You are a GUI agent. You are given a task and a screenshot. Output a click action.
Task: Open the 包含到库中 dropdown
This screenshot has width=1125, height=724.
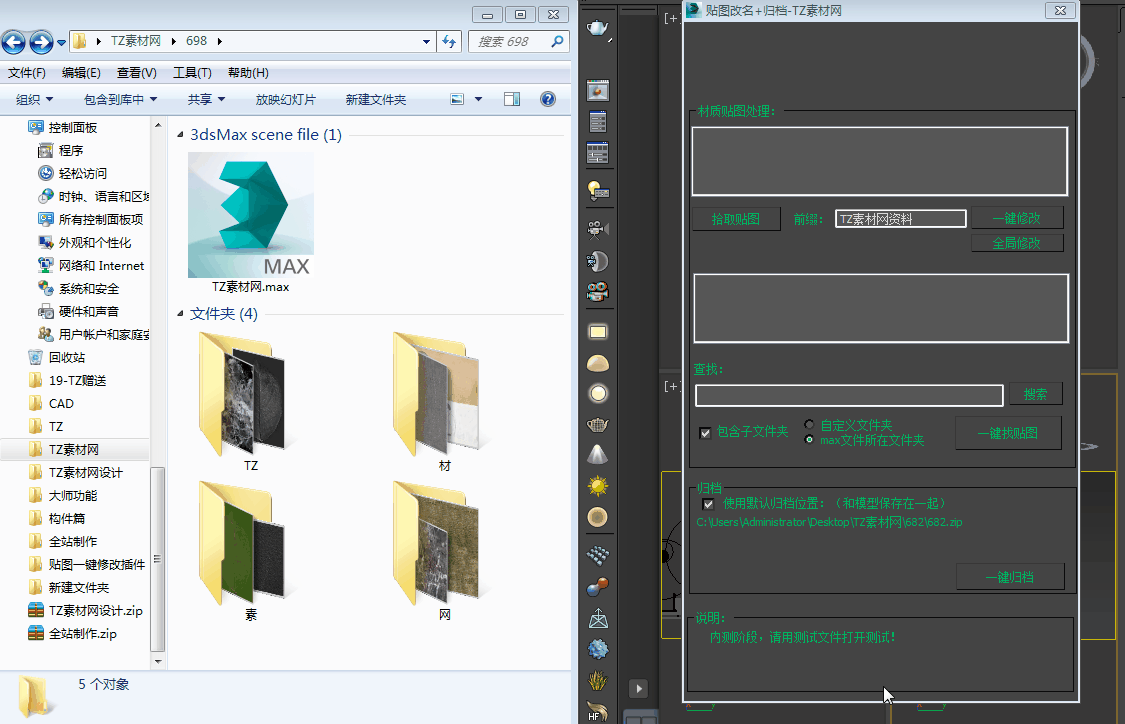tap(121, 100)
